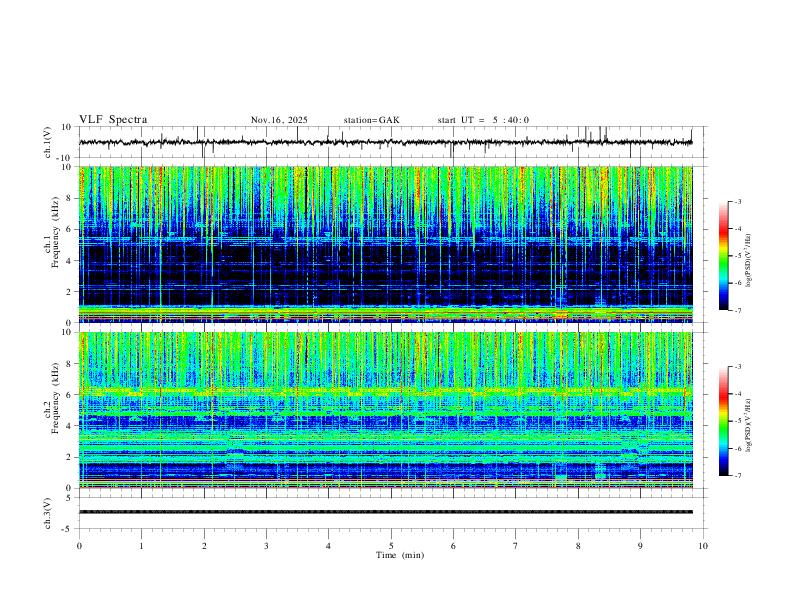Click the ch.2 spectrogram color scale bar
Image resolution: width=792 pixels, height=612 pixels.
(x=723, y=421)
